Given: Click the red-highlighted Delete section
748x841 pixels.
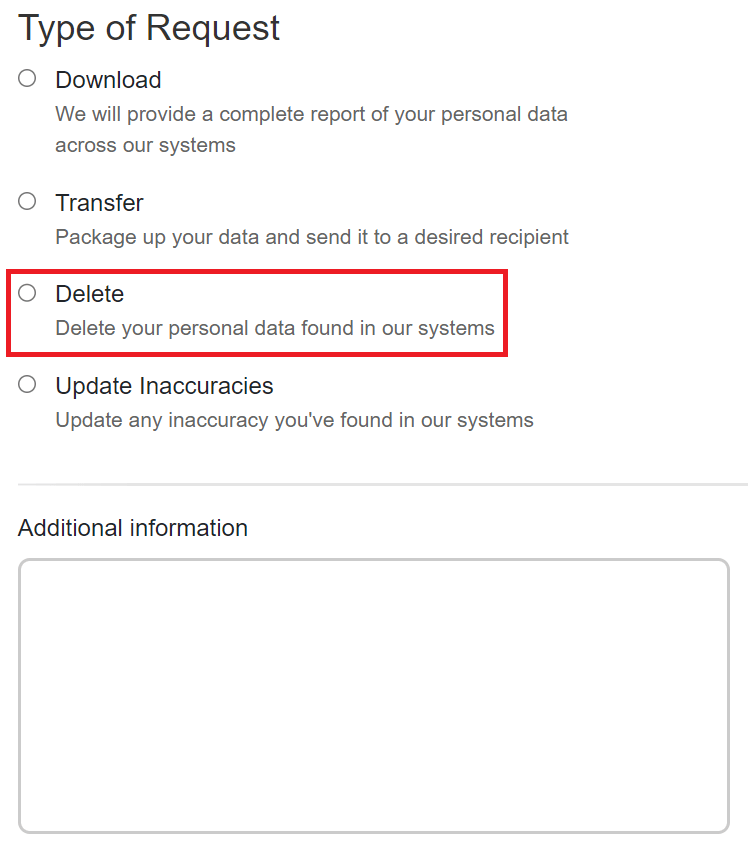Looking at the screenshot, I should [256, 312].
